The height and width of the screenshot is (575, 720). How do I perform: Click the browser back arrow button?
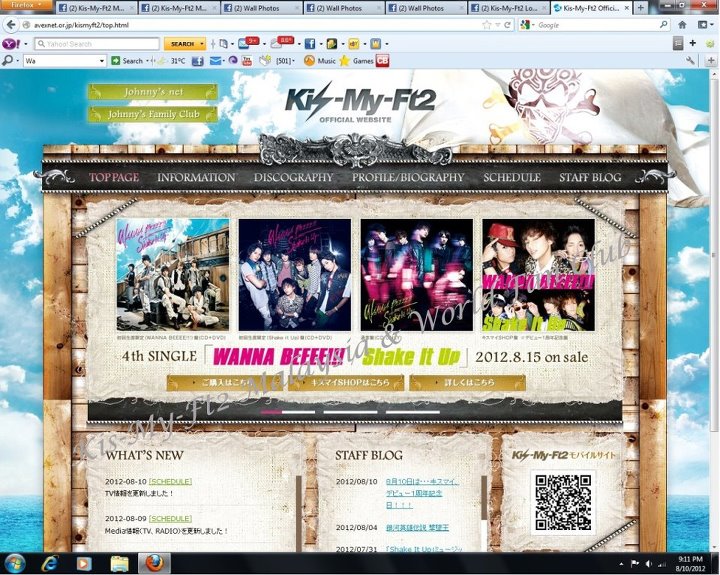[x=11, y=24]
